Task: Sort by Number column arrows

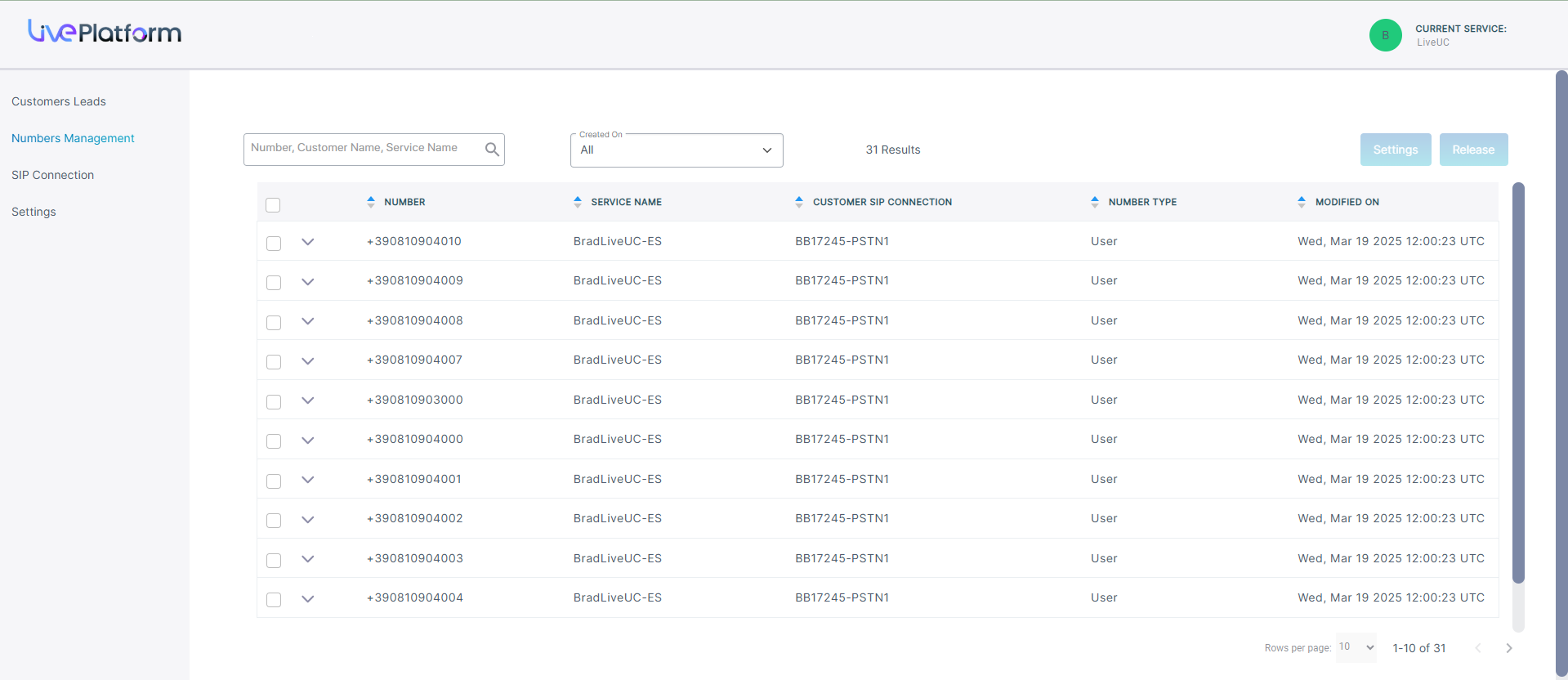Action: coord(371,202)
